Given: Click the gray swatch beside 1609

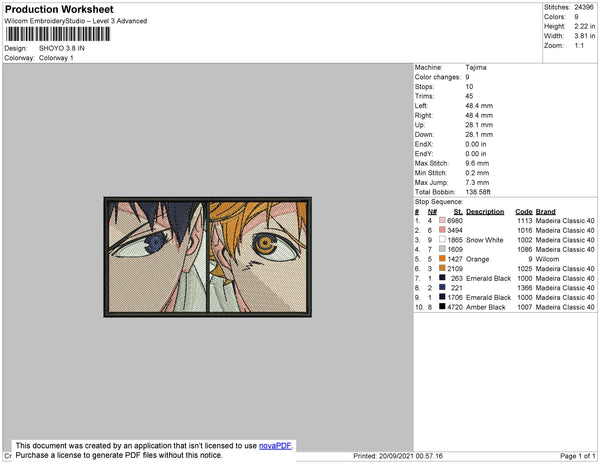Looking at the screenshot, I should coord(442,249).
